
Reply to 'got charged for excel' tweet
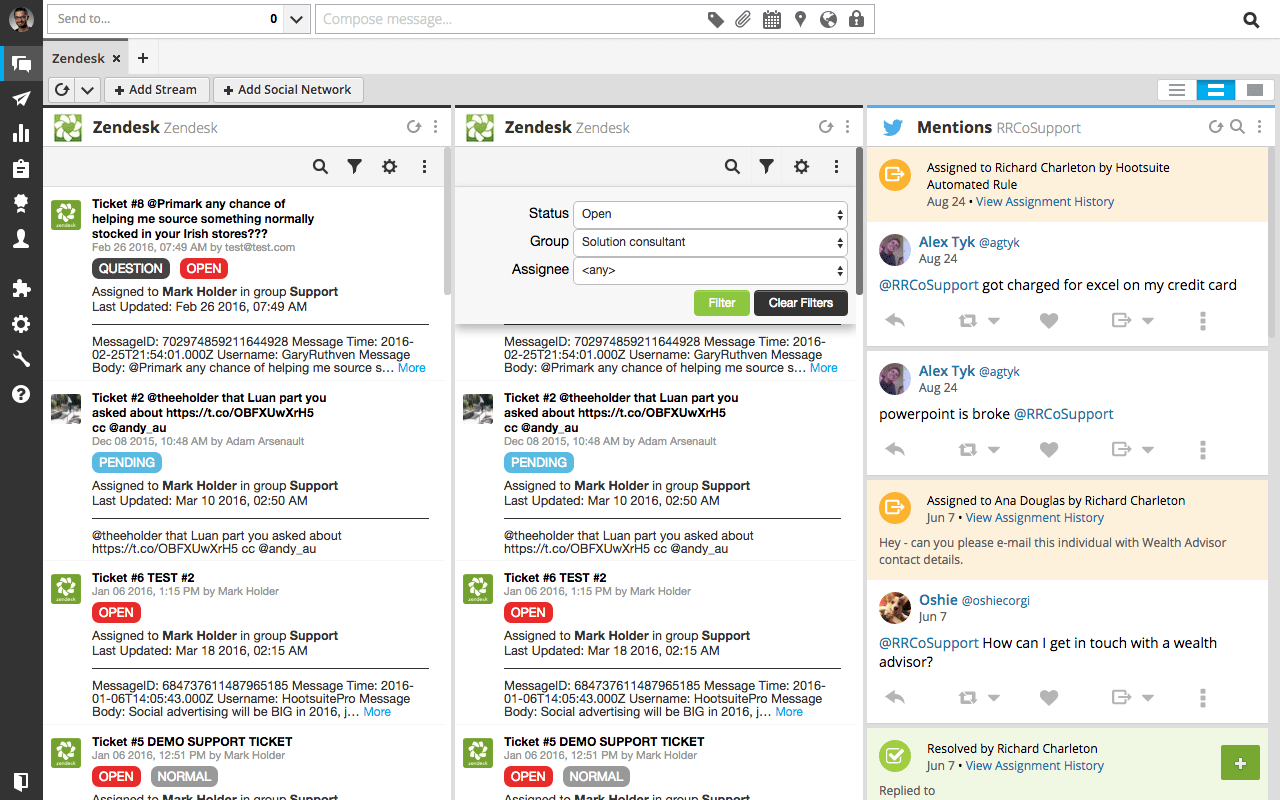tap(895, 320)
